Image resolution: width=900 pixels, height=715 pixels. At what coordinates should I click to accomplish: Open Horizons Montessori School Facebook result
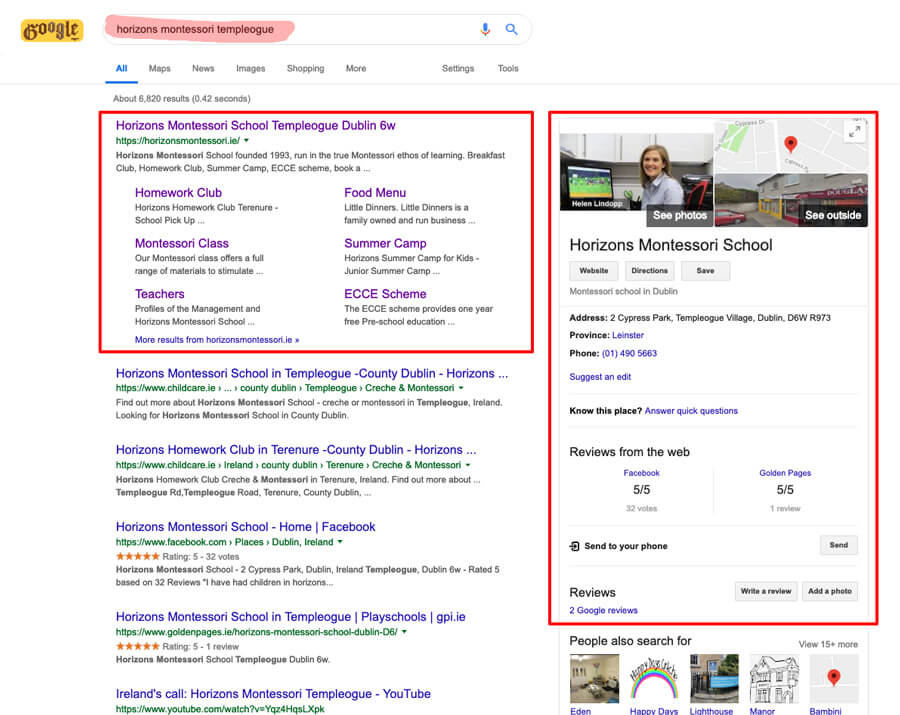(x=245, y=527)
